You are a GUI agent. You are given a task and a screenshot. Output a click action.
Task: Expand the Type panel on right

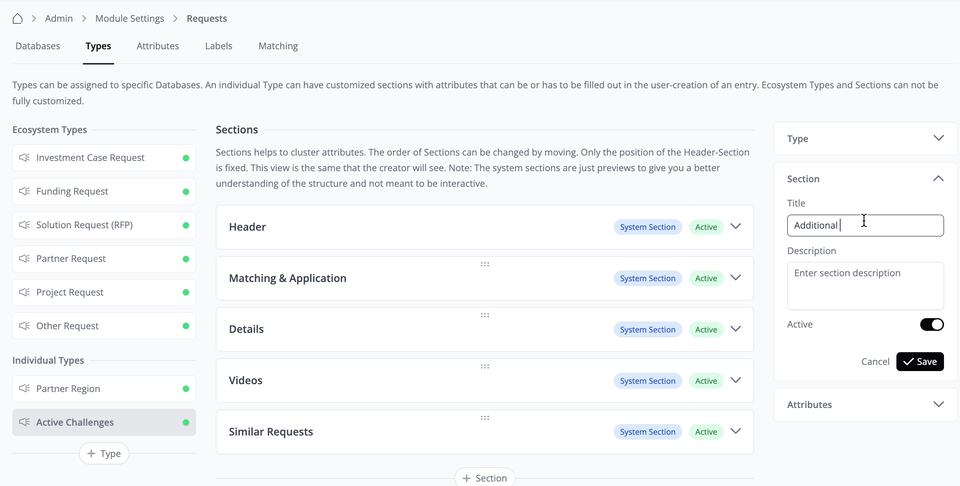pyautogui.click(x=937, y=139)
